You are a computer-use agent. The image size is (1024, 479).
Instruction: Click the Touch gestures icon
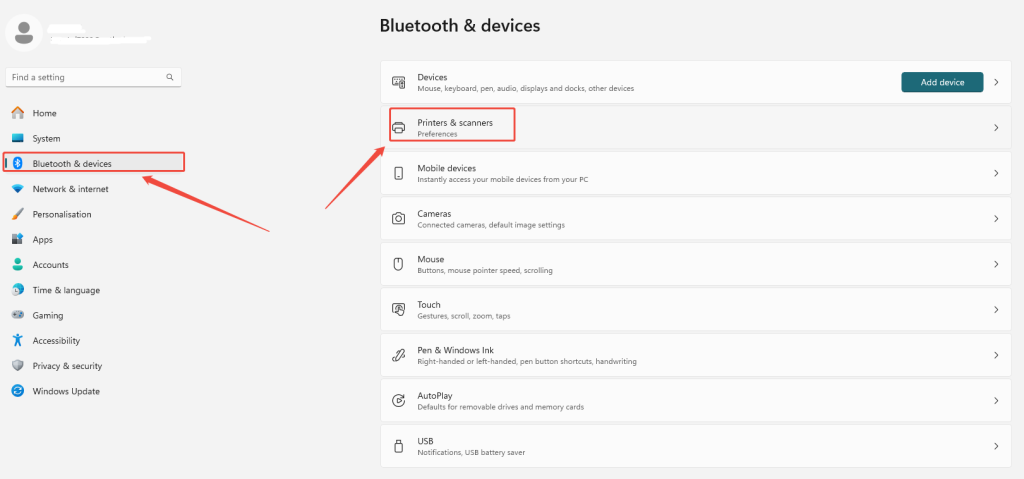[399, 309]
